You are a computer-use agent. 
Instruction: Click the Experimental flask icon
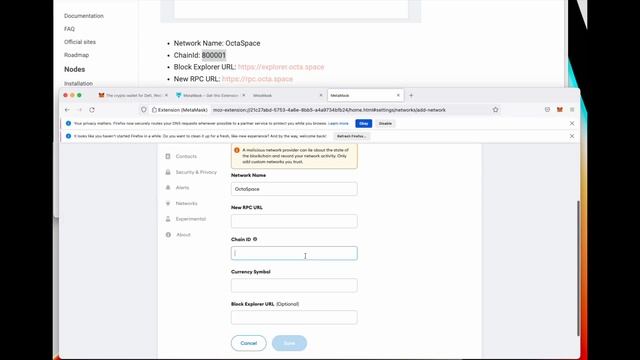pyautogui.click(x=168, y=219)
